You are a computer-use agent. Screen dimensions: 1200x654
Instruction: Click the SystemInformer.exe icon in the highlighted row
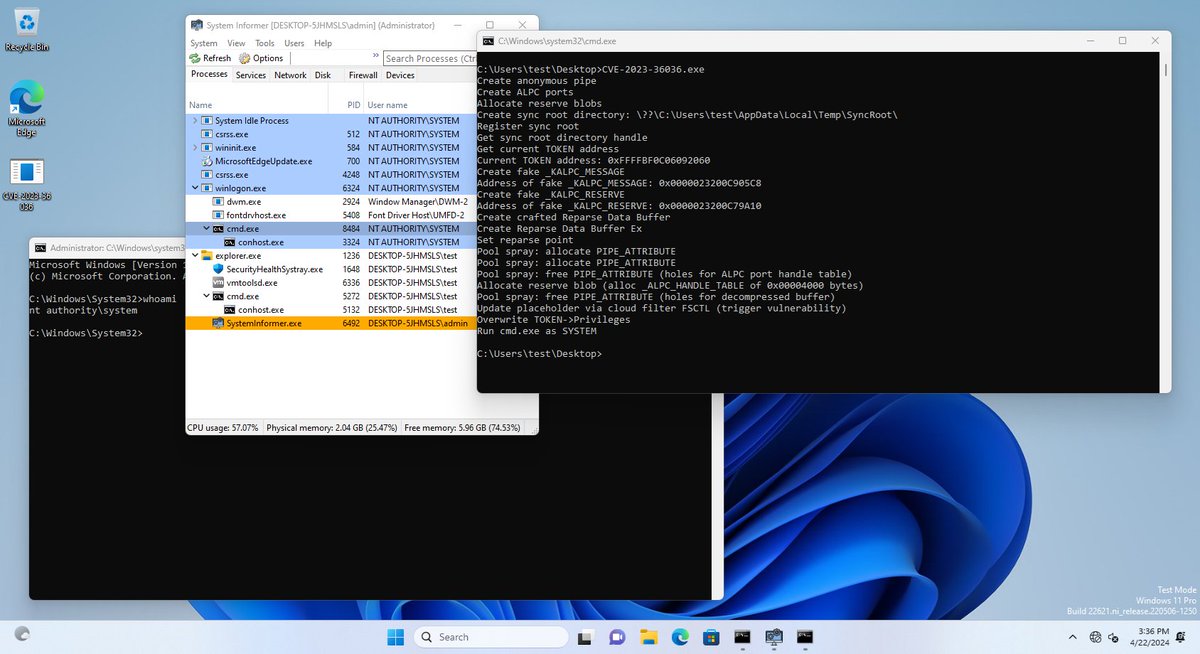[x=216, y=322]
